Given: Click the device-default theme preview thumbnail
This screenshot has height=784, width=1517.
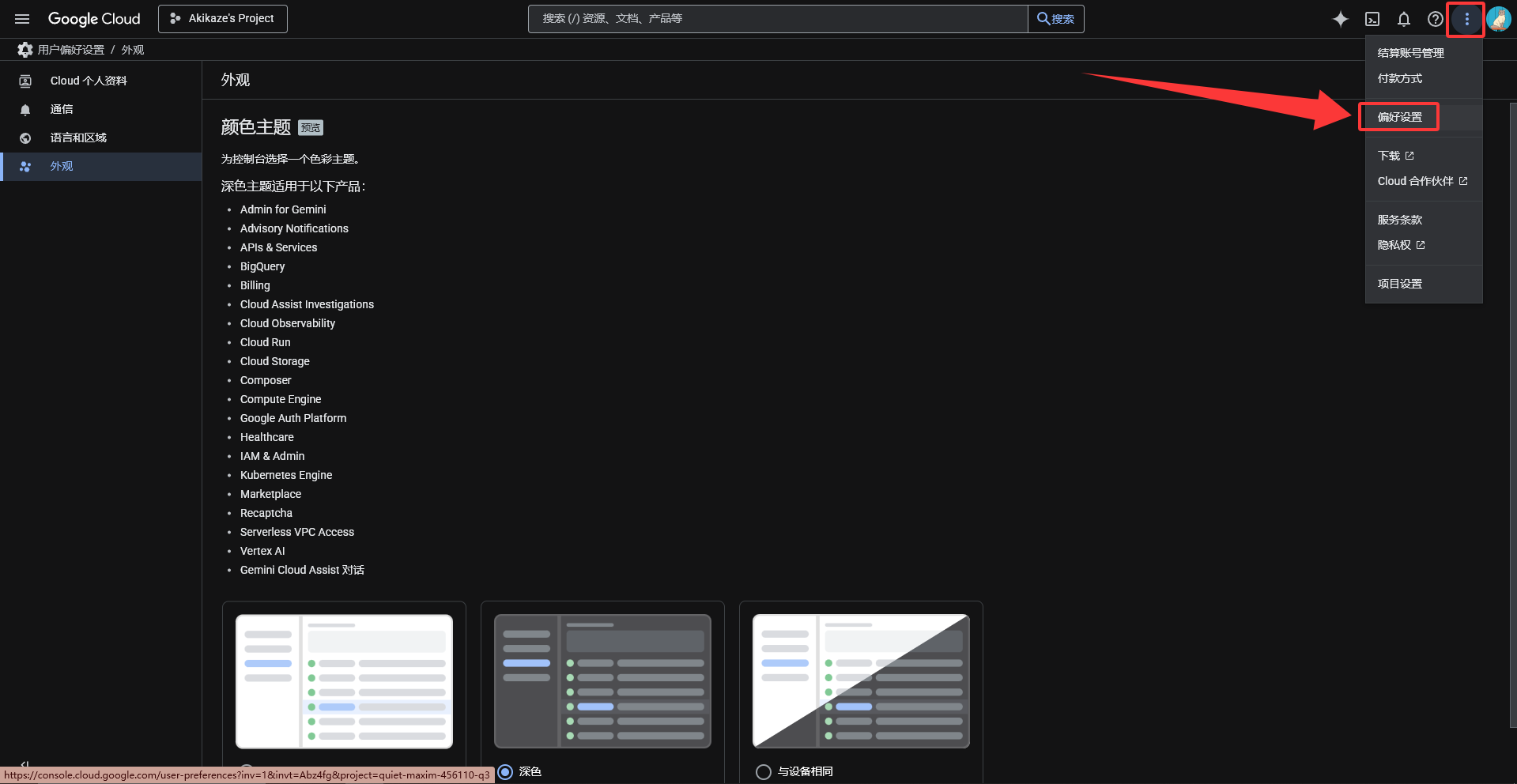Looking at the screenshot, I should pos(861,681).
